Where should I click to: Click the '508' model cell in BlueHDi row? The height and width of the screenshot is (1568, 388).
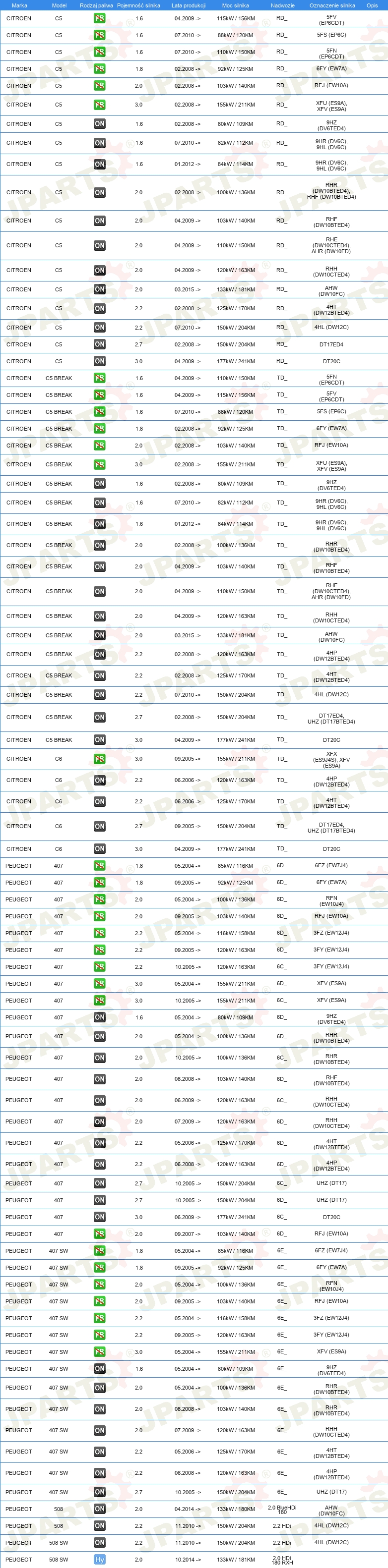tap(59, 1509)
